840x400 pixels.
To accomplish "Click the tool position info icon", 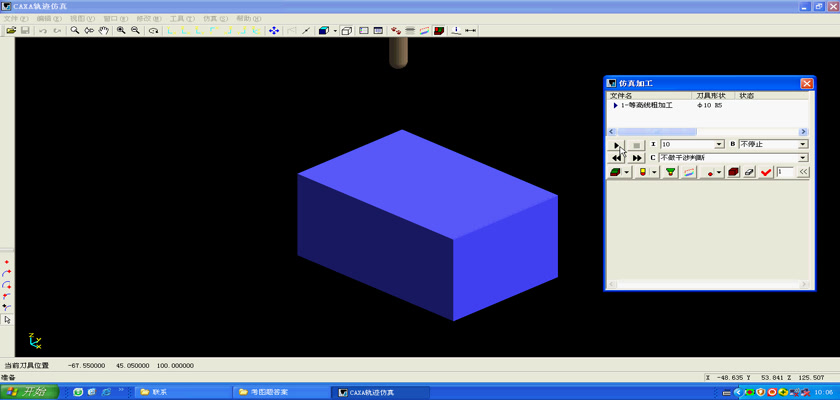I will coord(456,31).
